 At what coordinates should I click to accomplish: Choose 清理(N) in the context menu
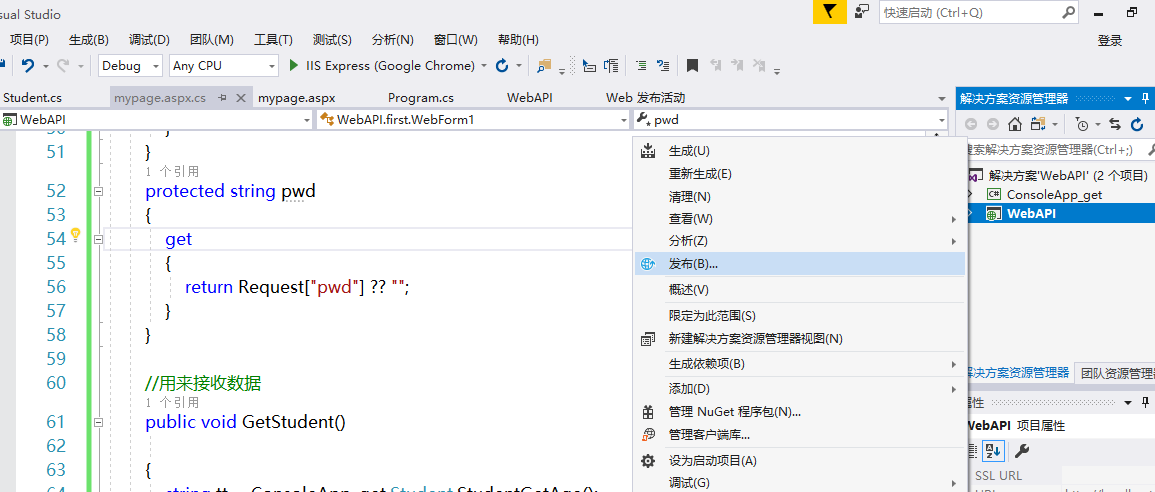(x=800, y=197)
